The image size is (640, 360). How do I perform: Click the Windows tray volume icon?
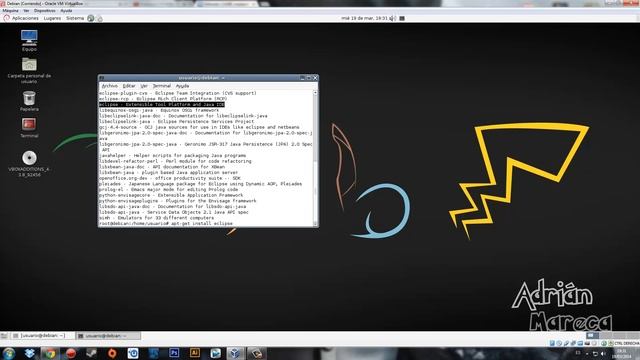click(x=603, y=354)
